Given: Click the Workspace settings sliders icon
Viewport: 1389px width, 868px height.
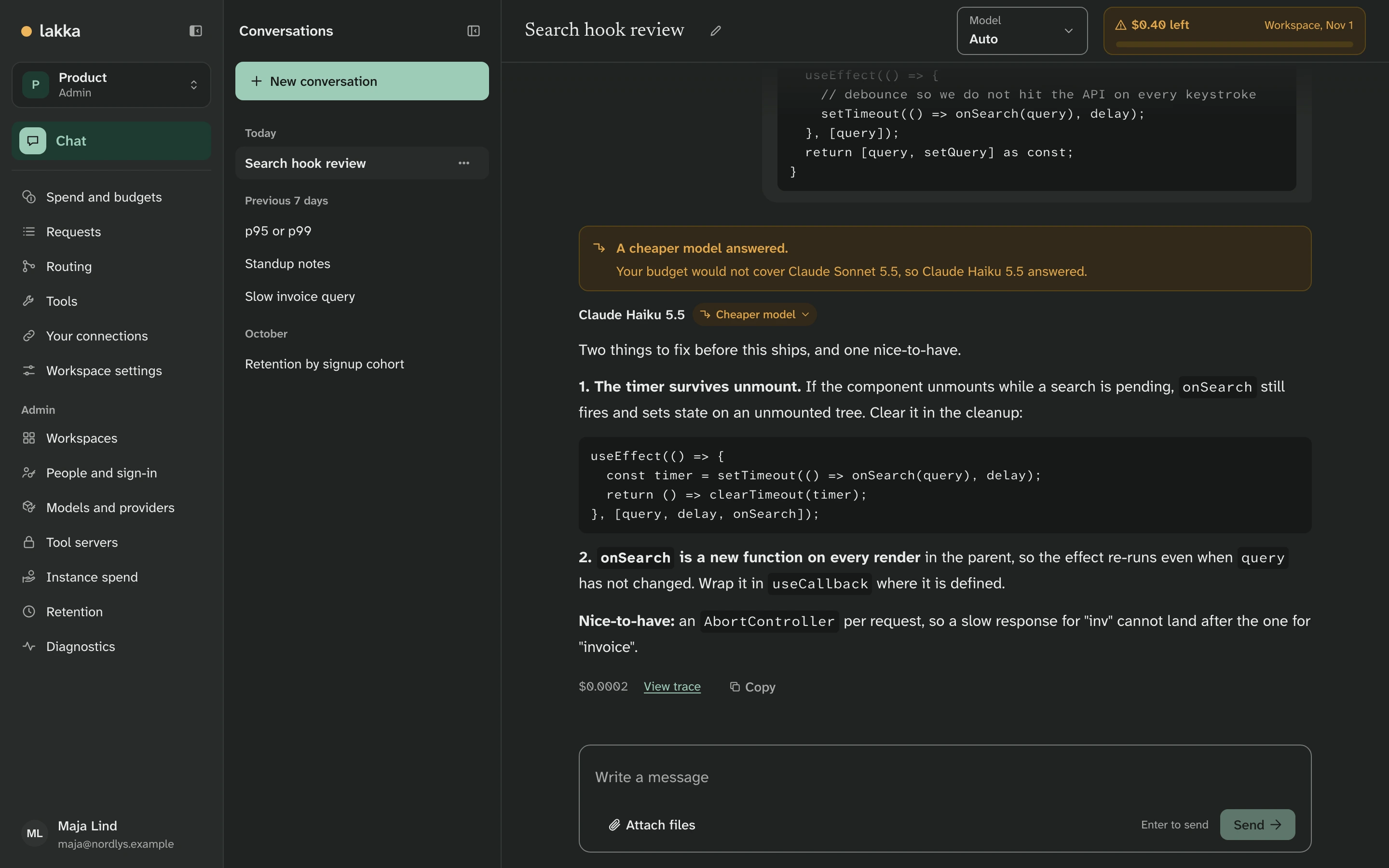Looking at the screenshot, I should [x=29, y=371].
